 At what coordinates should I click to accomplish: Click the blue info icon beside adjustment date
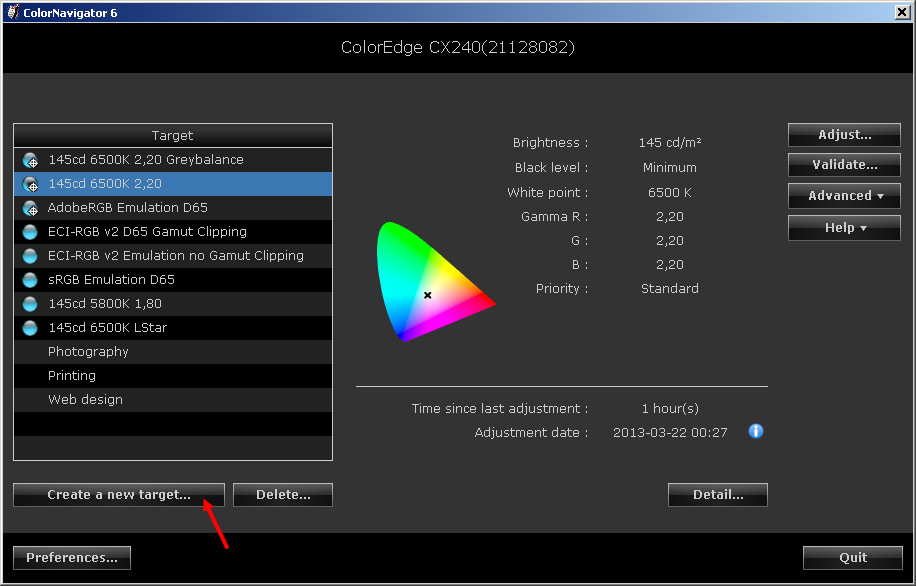coord(755,431)
